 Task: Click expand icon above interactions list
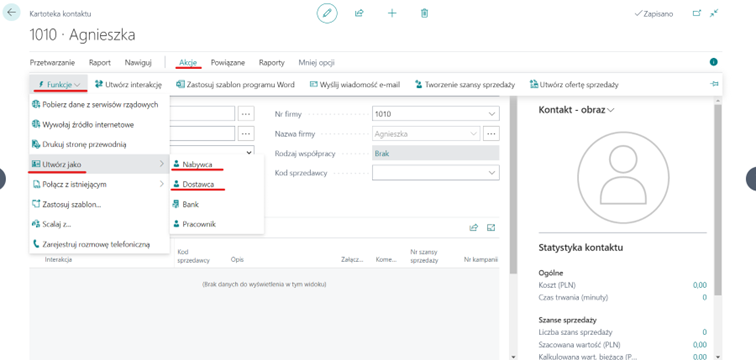pyautogui.click(x=491, y=227)
